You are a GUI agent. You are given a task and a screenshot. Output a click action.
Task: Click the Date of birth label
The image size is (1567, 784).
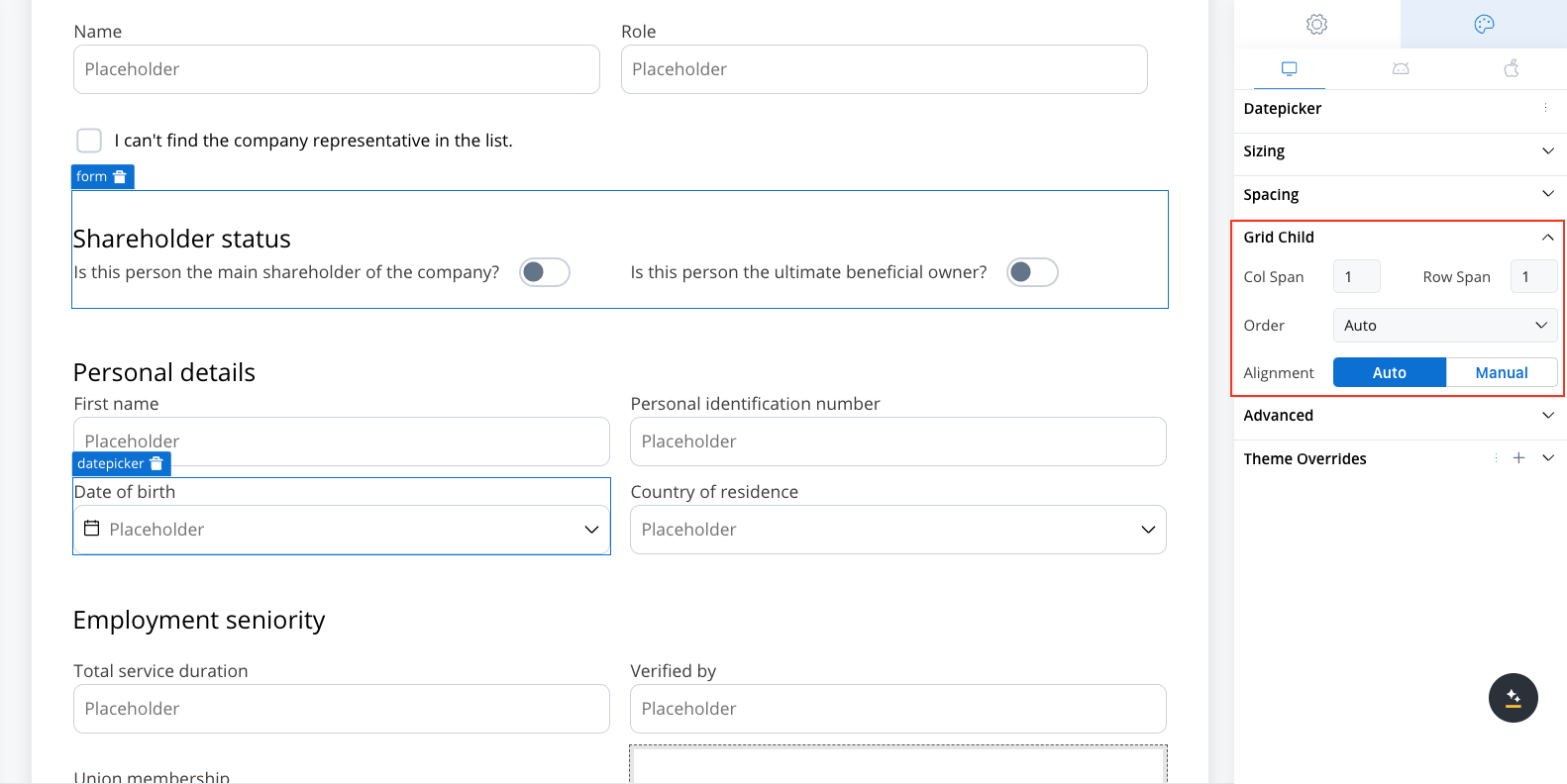(125, 492)
